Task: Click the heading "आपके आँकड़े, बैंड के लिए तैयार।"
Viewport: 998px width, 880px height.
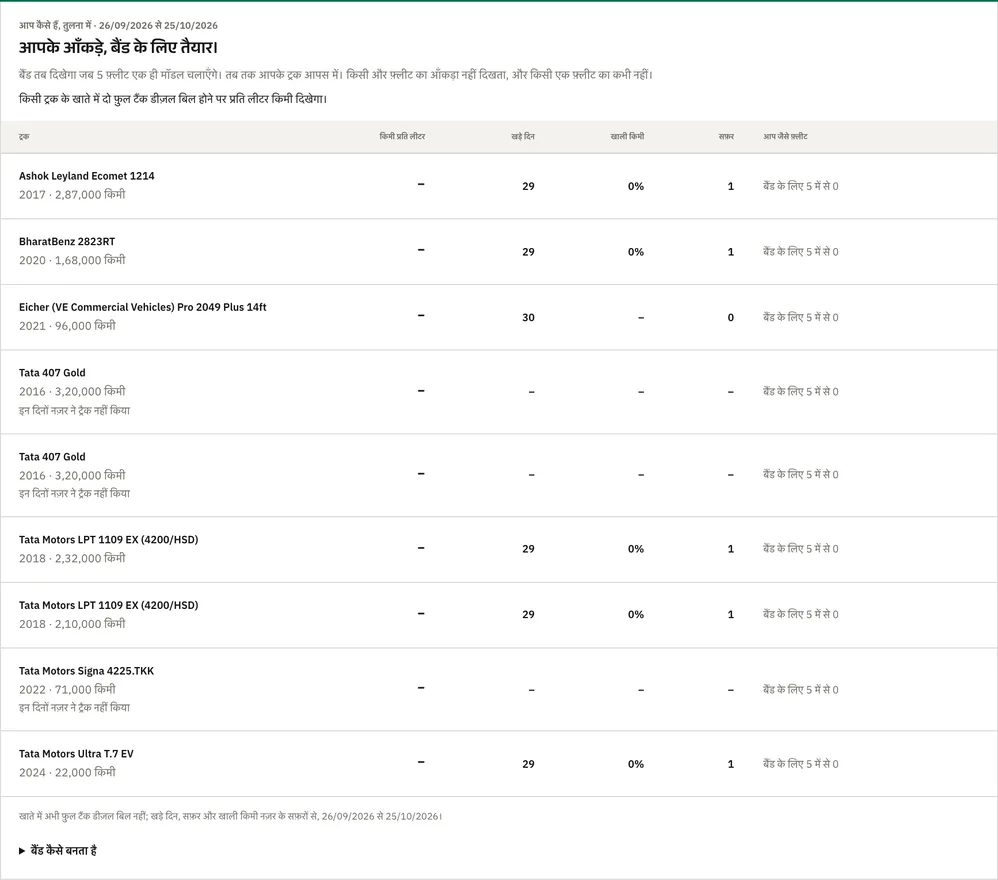Action: click(118, 47)
